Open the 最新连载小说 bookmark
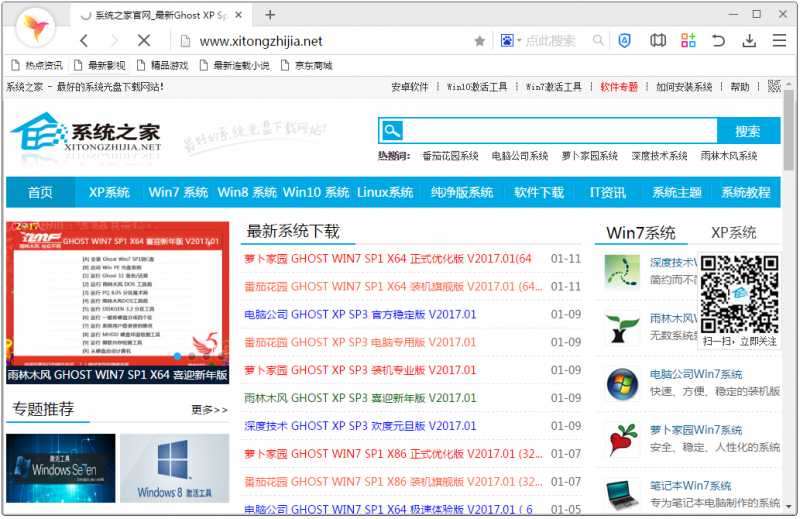The height and width of the screenshot is (519, 800). coord(235,65)
